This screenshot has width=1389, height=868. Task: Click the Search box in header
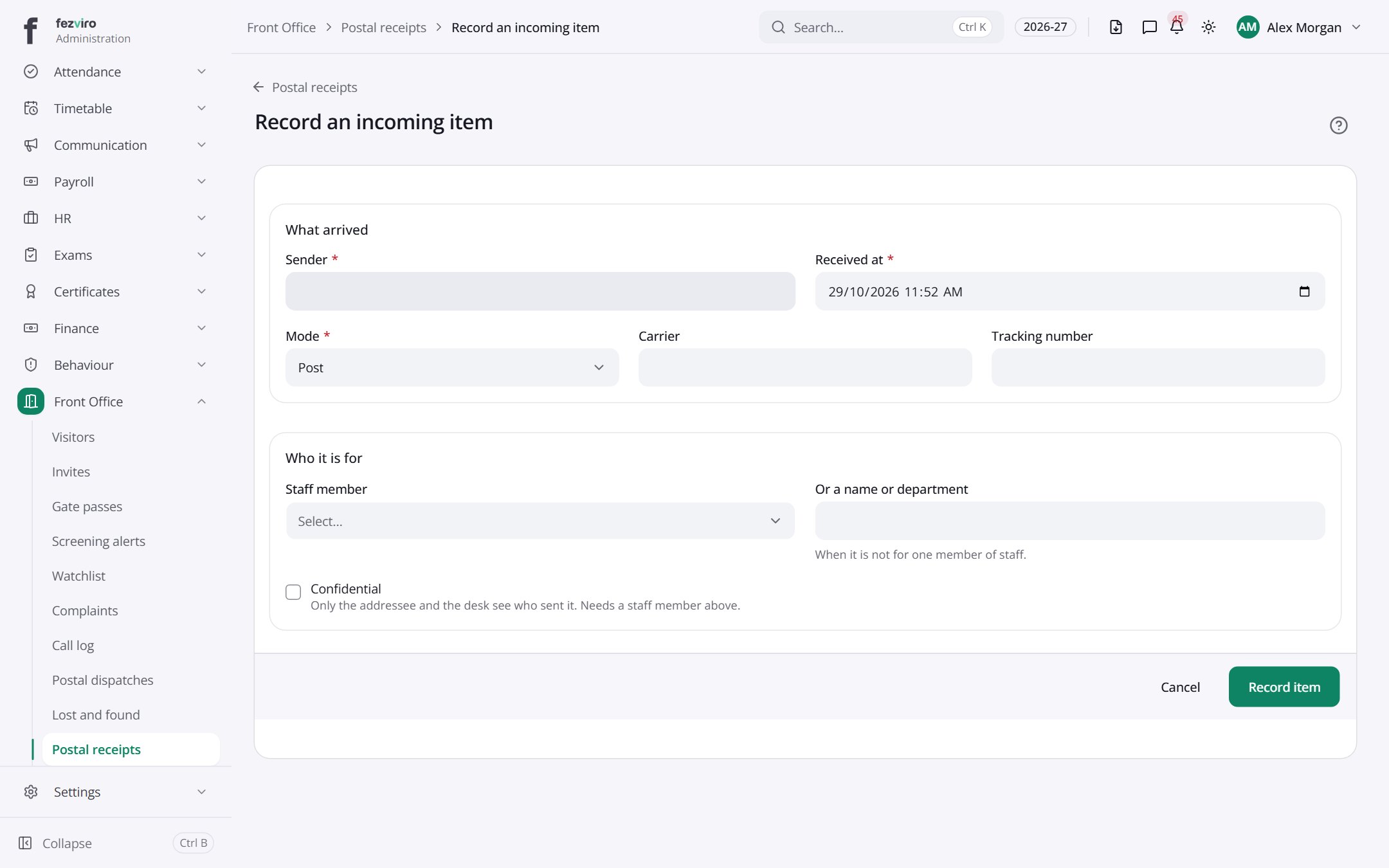click(x=881, y=27)
